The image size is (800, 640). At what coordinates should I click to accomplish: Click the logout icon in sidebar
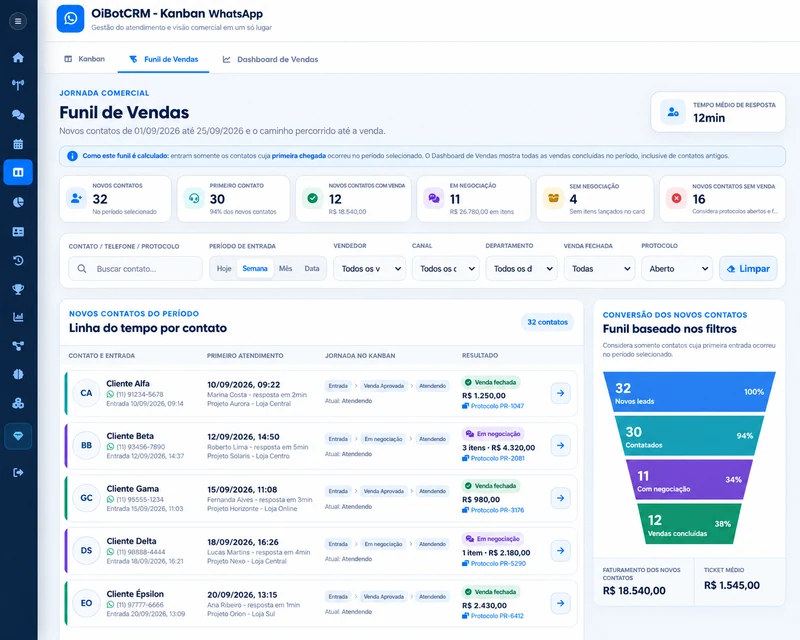point(18,473)
